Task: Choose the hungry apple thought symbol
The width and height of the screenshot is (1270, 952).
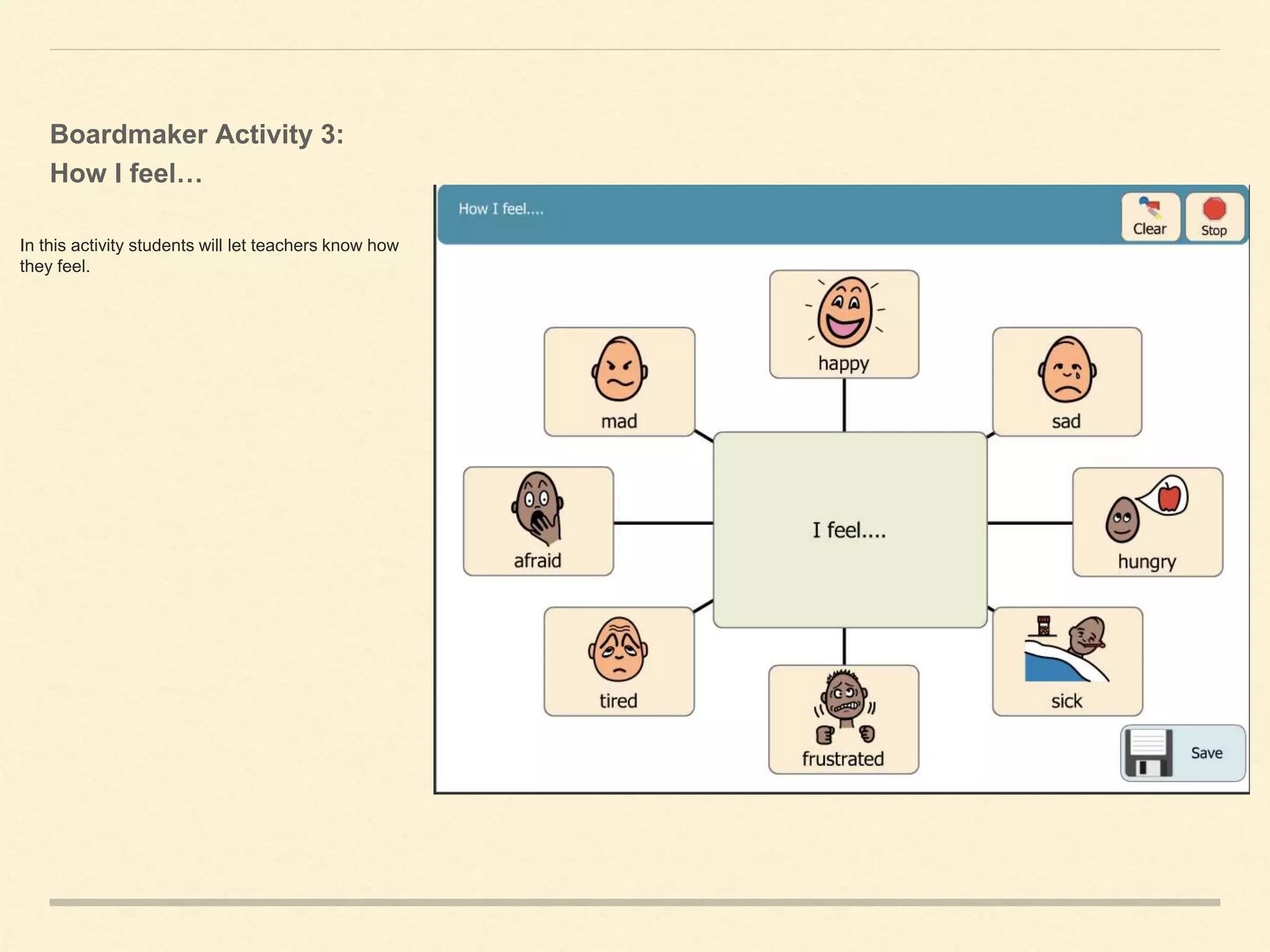Action: click(x=1147, y=509)
